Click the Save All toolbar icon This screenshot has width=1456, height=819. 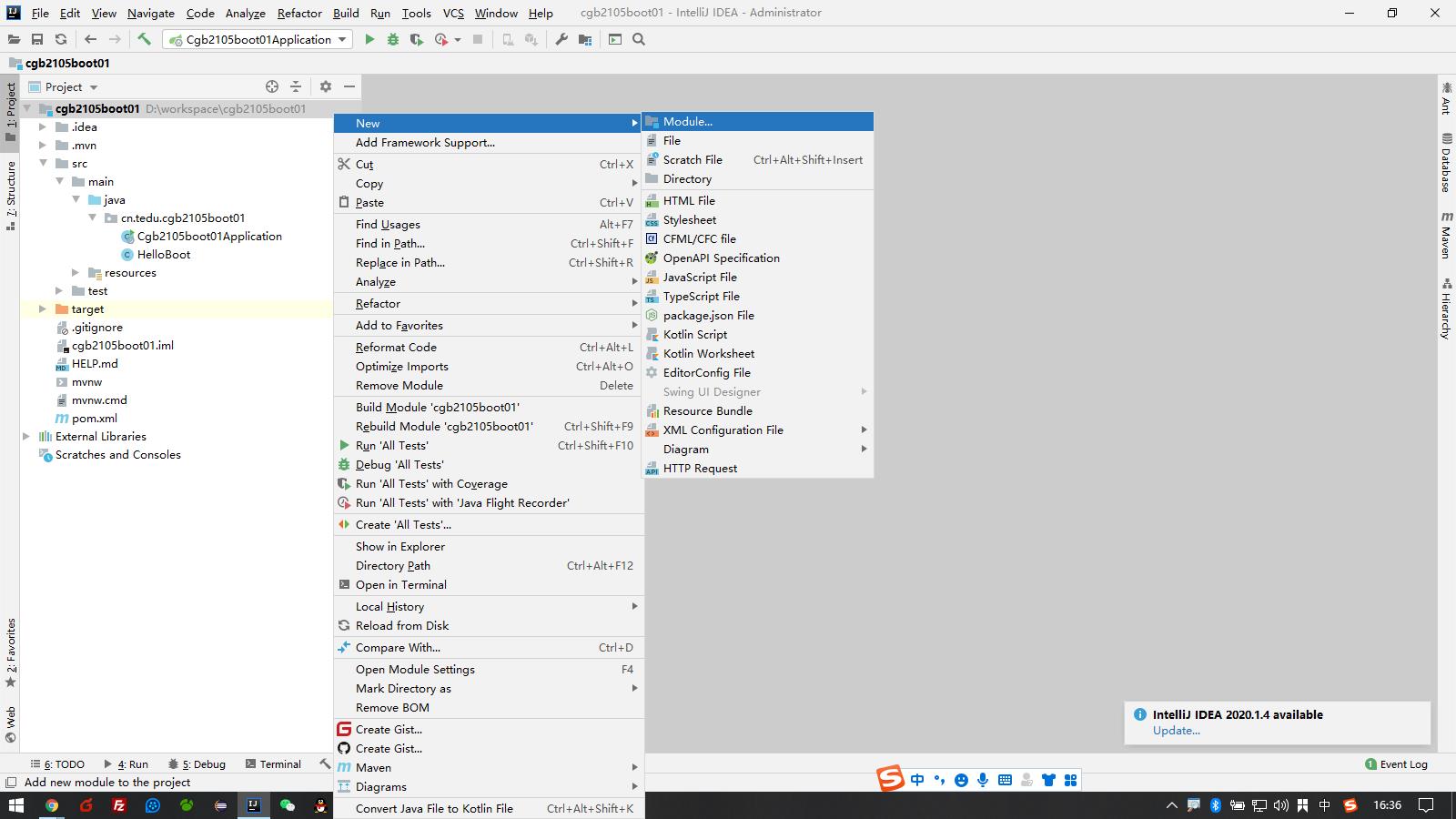click(37, 39)
